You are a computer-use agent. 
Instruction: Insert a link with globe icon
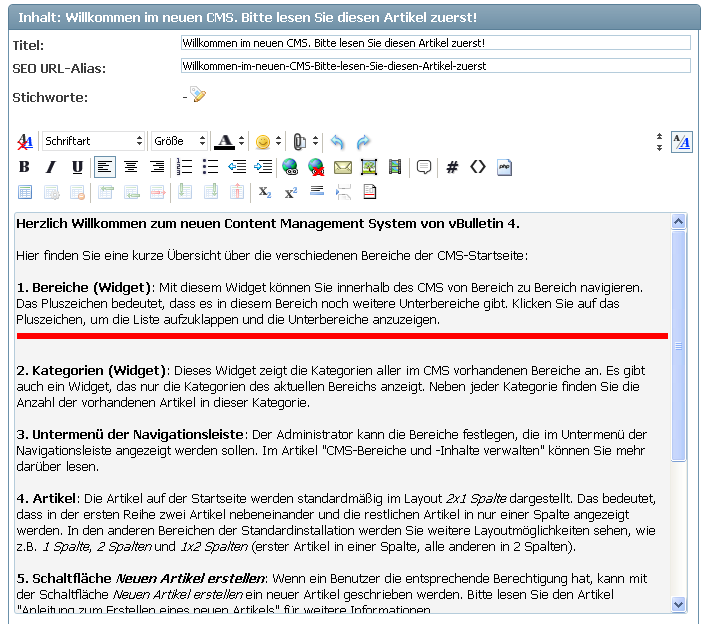(x=290, y=167)
